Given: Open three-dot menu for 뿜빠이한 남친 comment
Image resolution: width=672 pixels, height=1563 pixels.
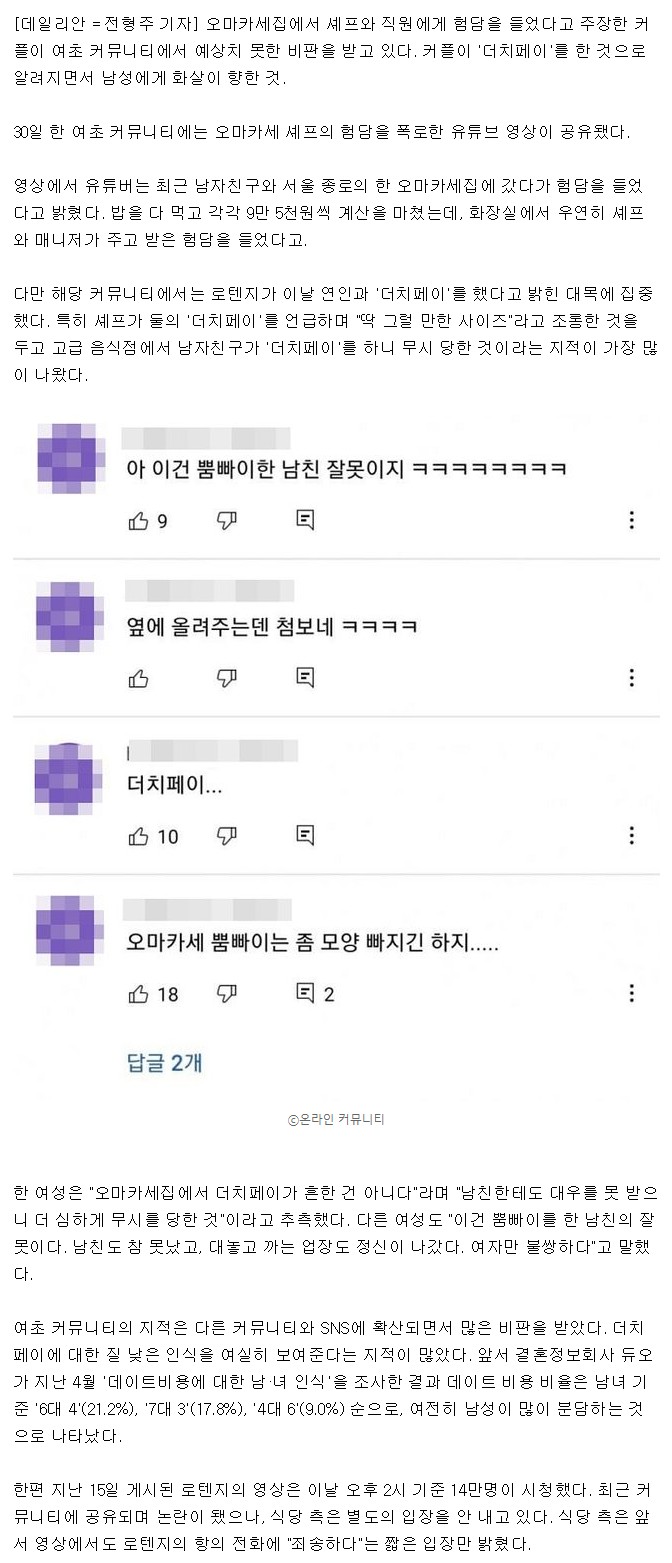Looking at the screenshot, I should [x=631, y=520].
